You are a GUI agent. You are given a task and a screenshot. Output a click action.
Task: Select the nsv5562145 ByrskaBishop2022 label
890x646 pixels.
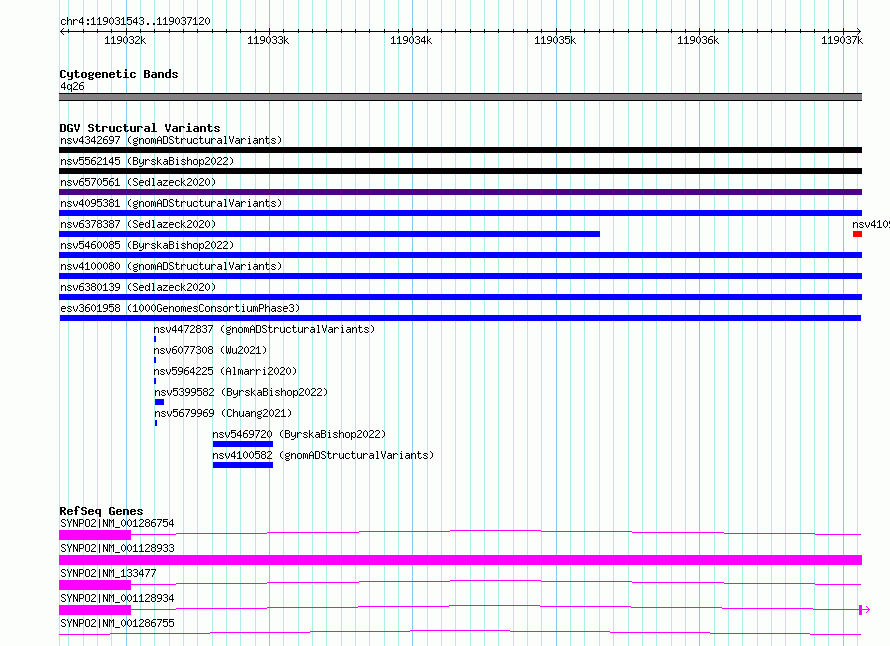147,161
